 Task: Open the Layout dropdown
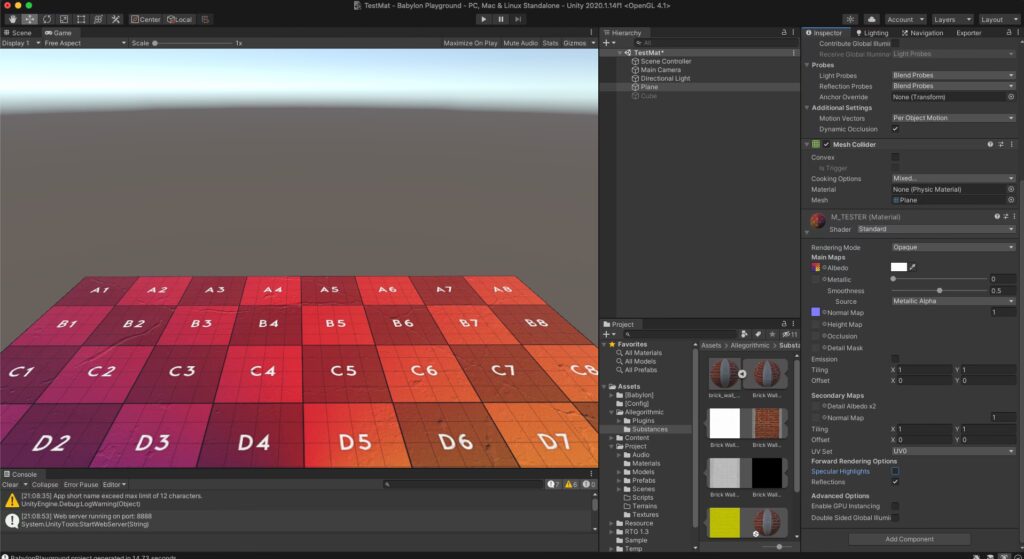[996, 19]
